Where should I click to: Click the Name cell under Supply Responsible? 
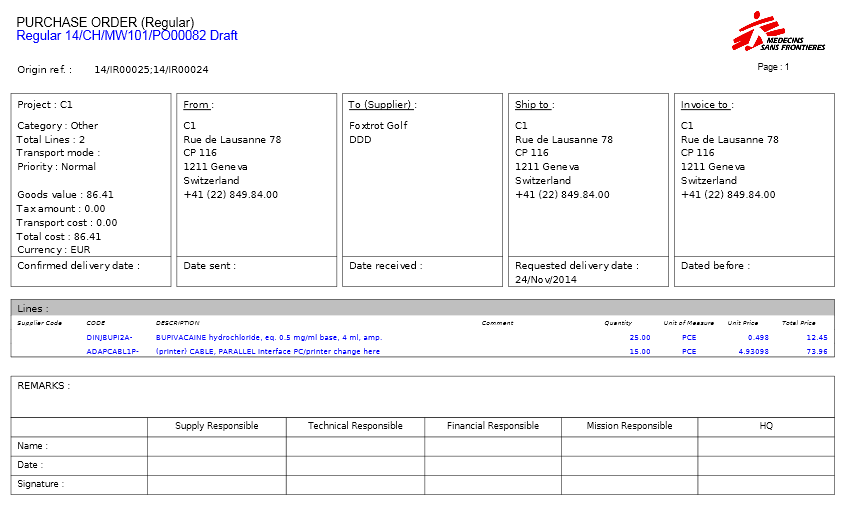coord(216,446)
